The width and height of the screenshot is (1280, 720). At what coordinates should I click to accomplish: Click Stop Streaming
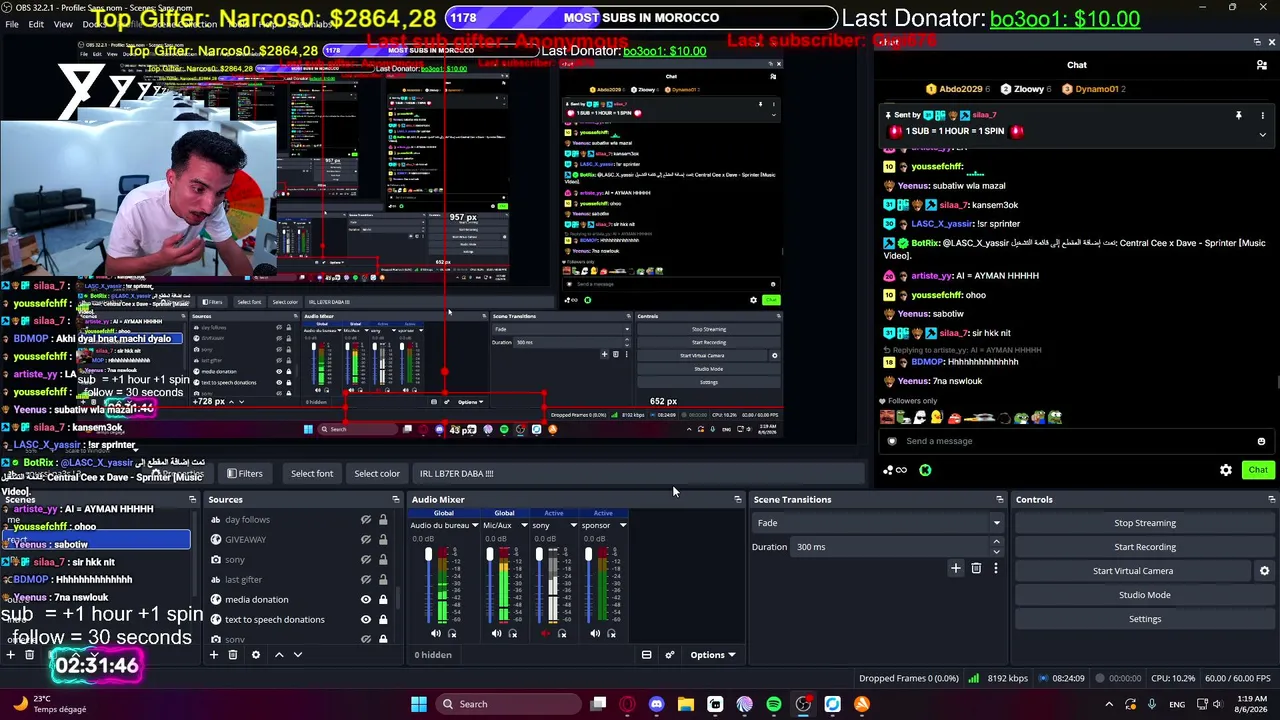click(1145, 523)
